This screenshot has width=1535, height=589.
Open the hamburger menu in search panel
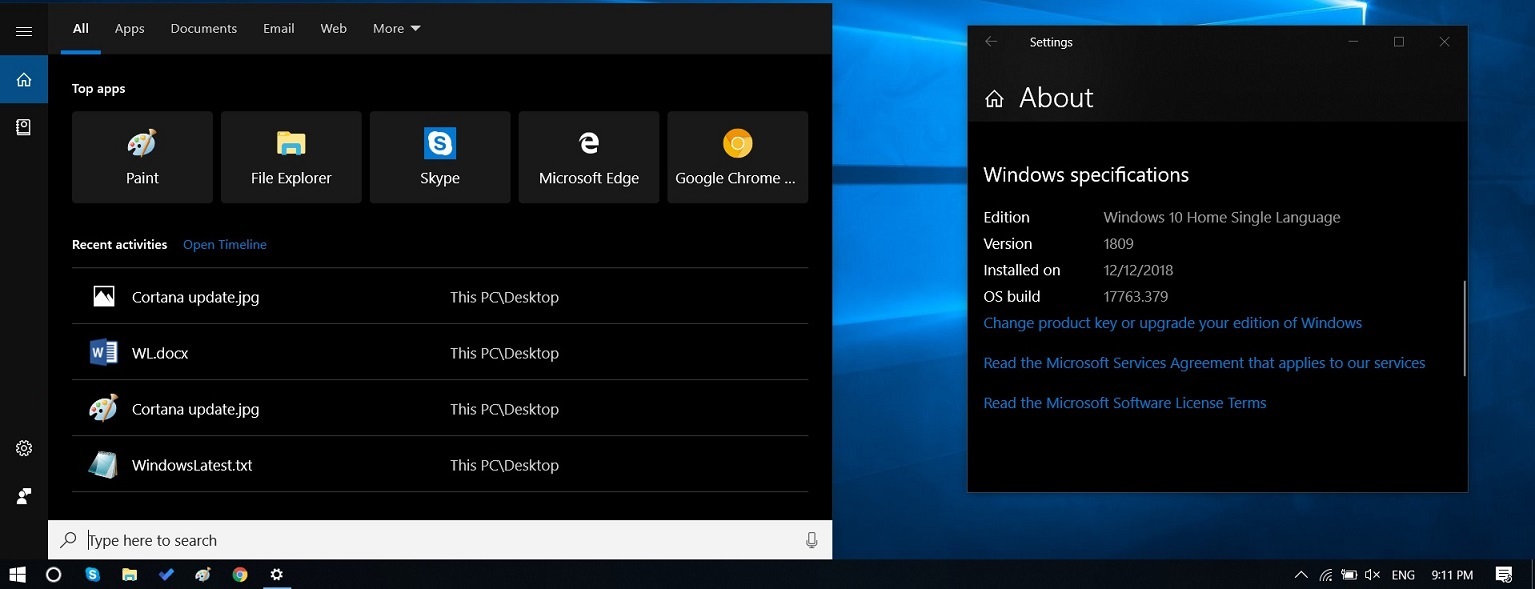point(24,31)
